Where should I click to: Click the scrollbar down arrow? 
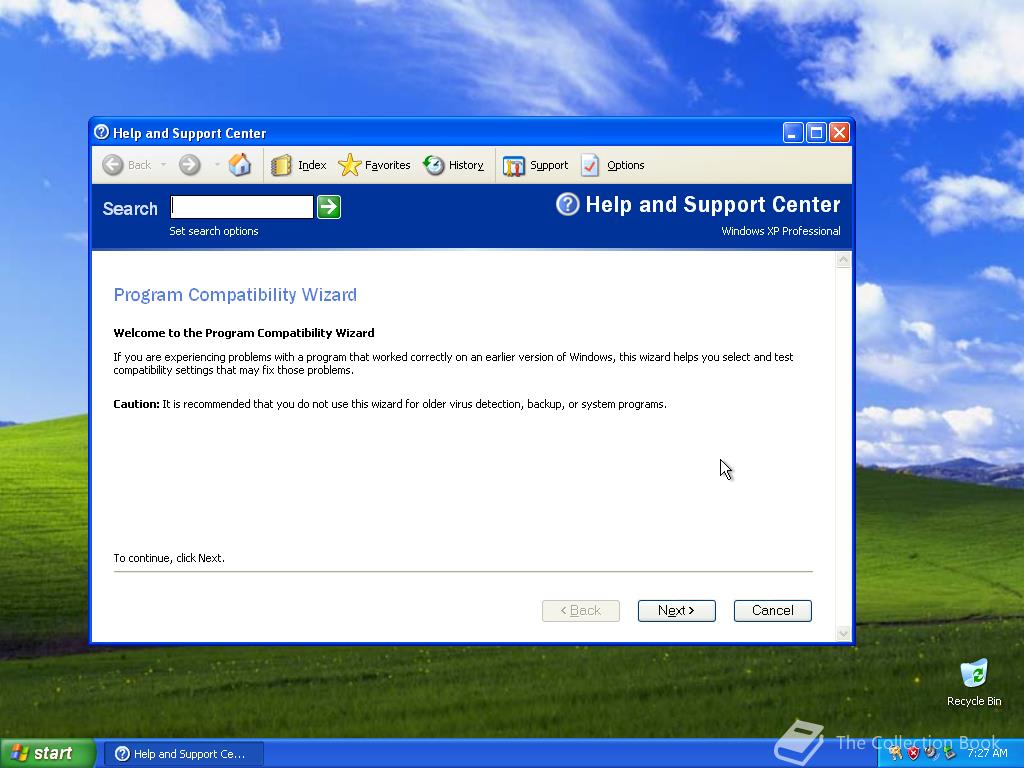point(843,633)
